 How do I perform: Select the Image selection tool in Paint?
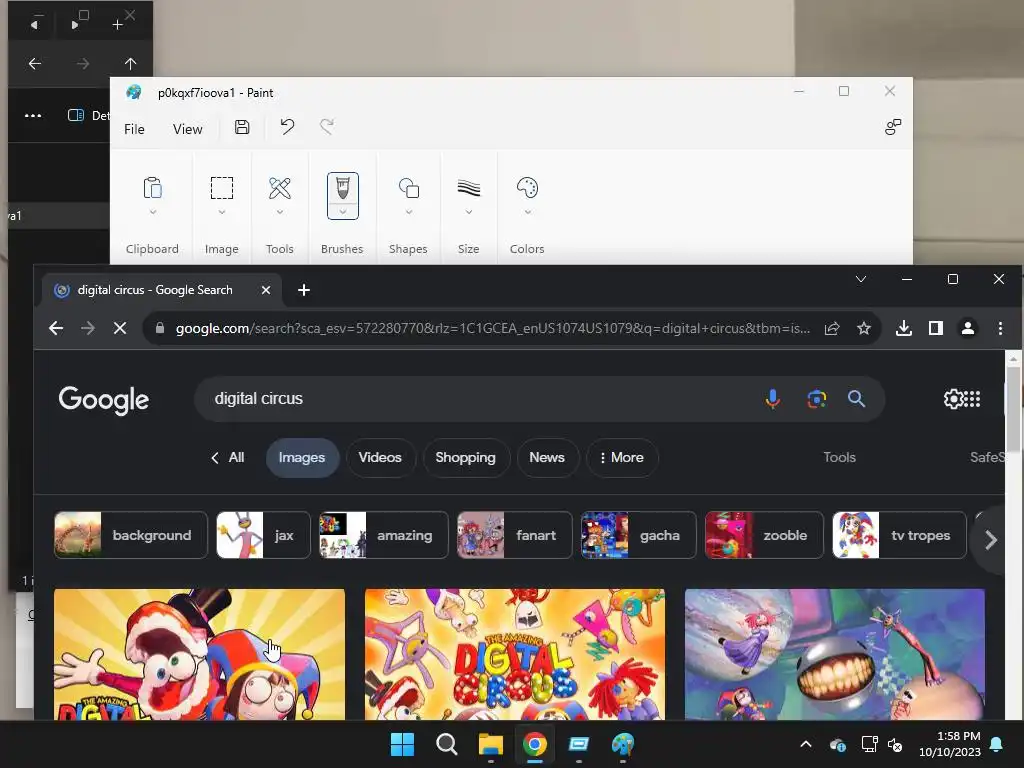pos(221,188)
